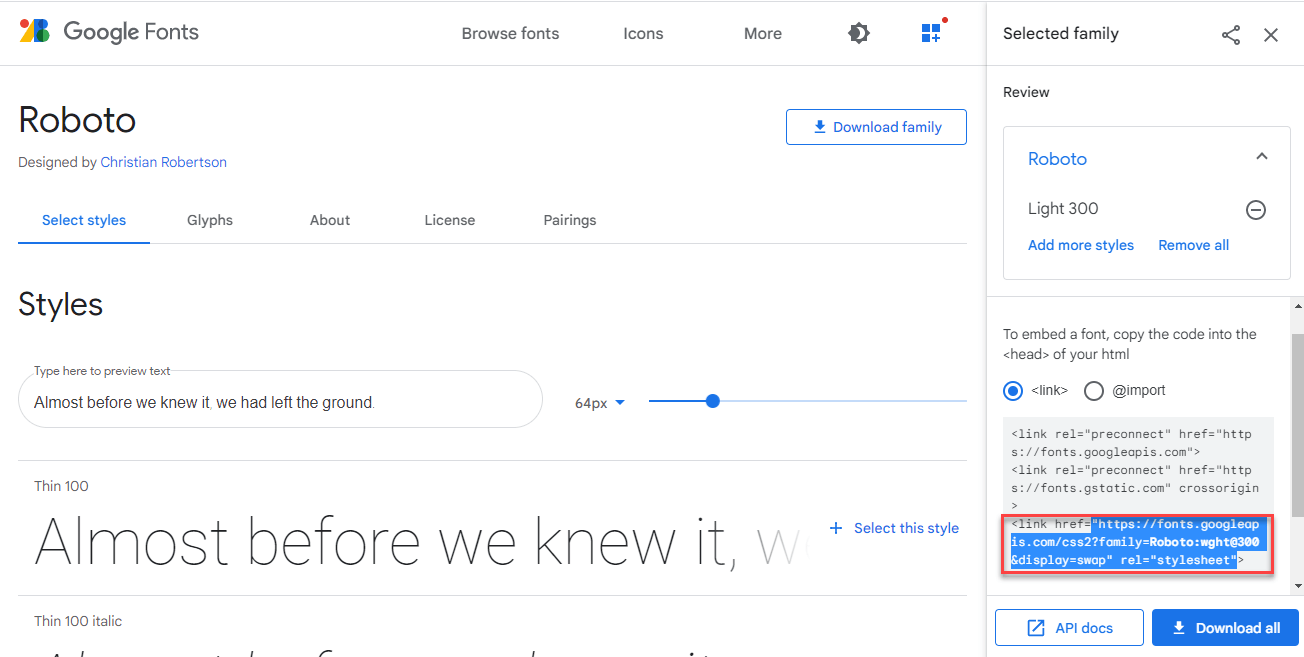Open the selected families grid icon
The width and height of the screenshot is (1304, 657).
click(932, 32)
